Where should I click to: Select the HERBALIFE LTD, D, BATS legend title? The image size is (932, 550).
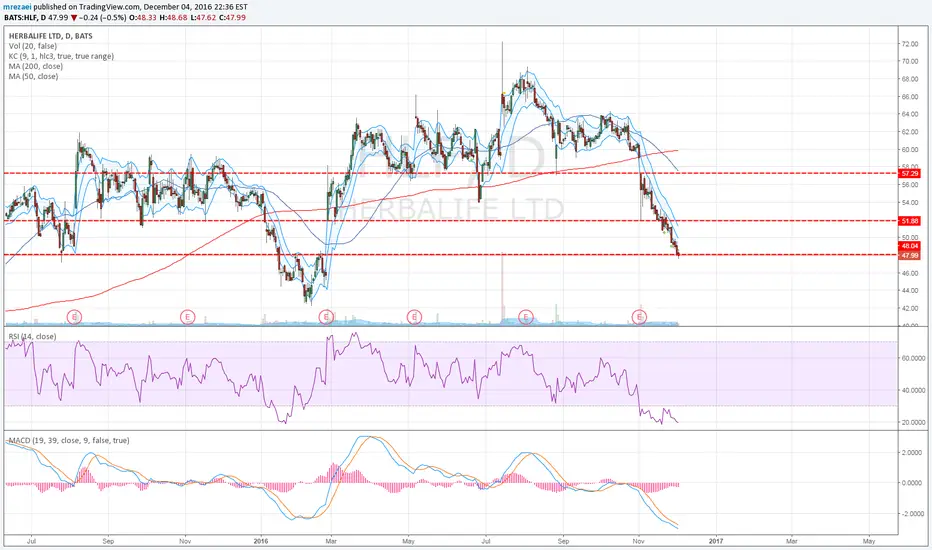(51, 36)
